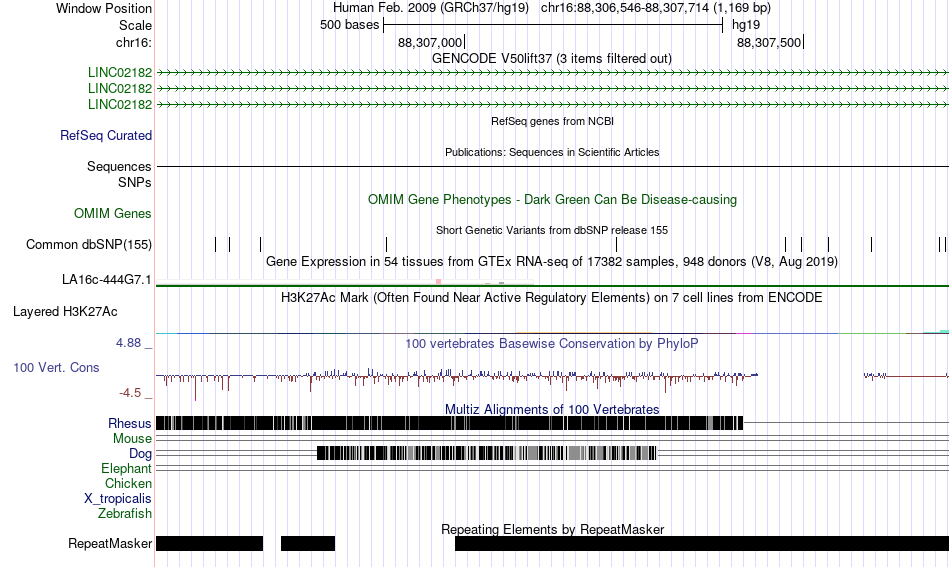Click the 88,307,000 coordinate marker
This screenshot has width=950, height=567.
coord(431,42)
